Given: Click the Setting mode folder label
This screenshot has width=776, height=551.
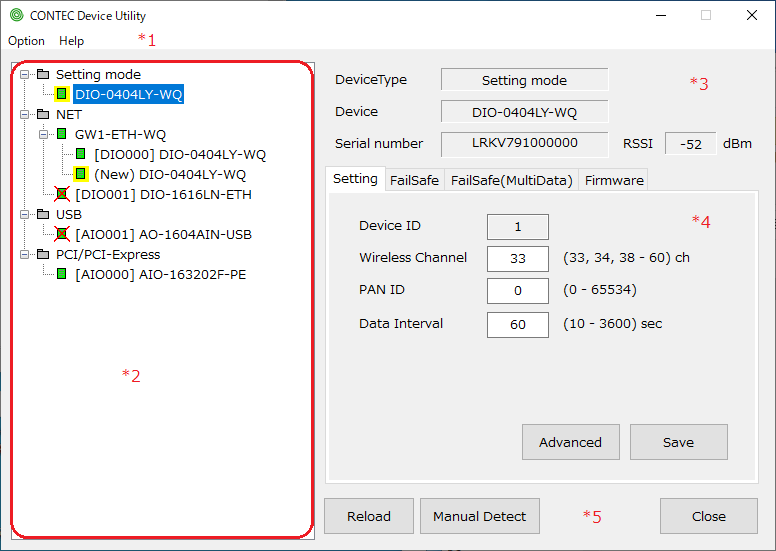Looking at the screenshot, I should point(98,74).
